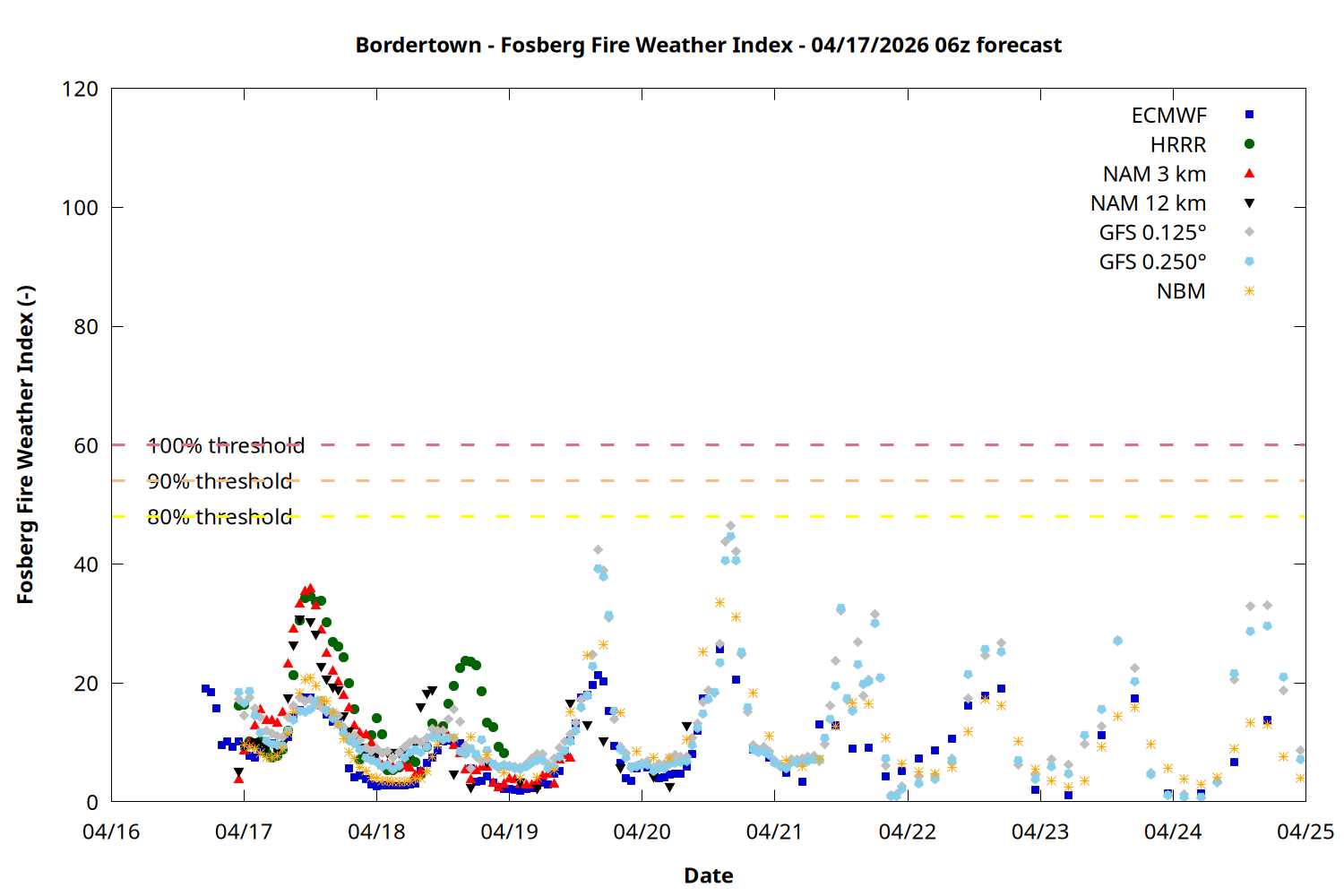Viewport: 1344px width, 896px height.
Task: Click the GFS 0.125° gray diamond marker
Action: tap(1249, 232)
